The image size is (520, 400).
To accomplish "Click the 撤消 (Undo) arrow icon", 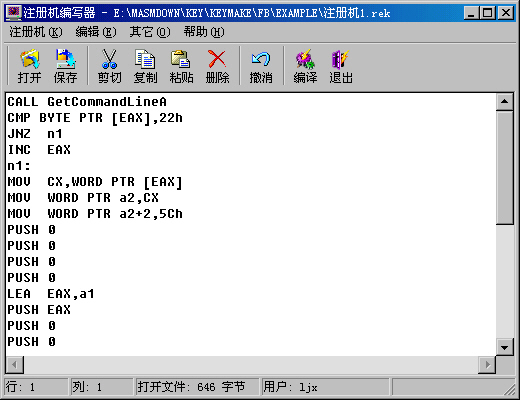I will pos(261,66).
